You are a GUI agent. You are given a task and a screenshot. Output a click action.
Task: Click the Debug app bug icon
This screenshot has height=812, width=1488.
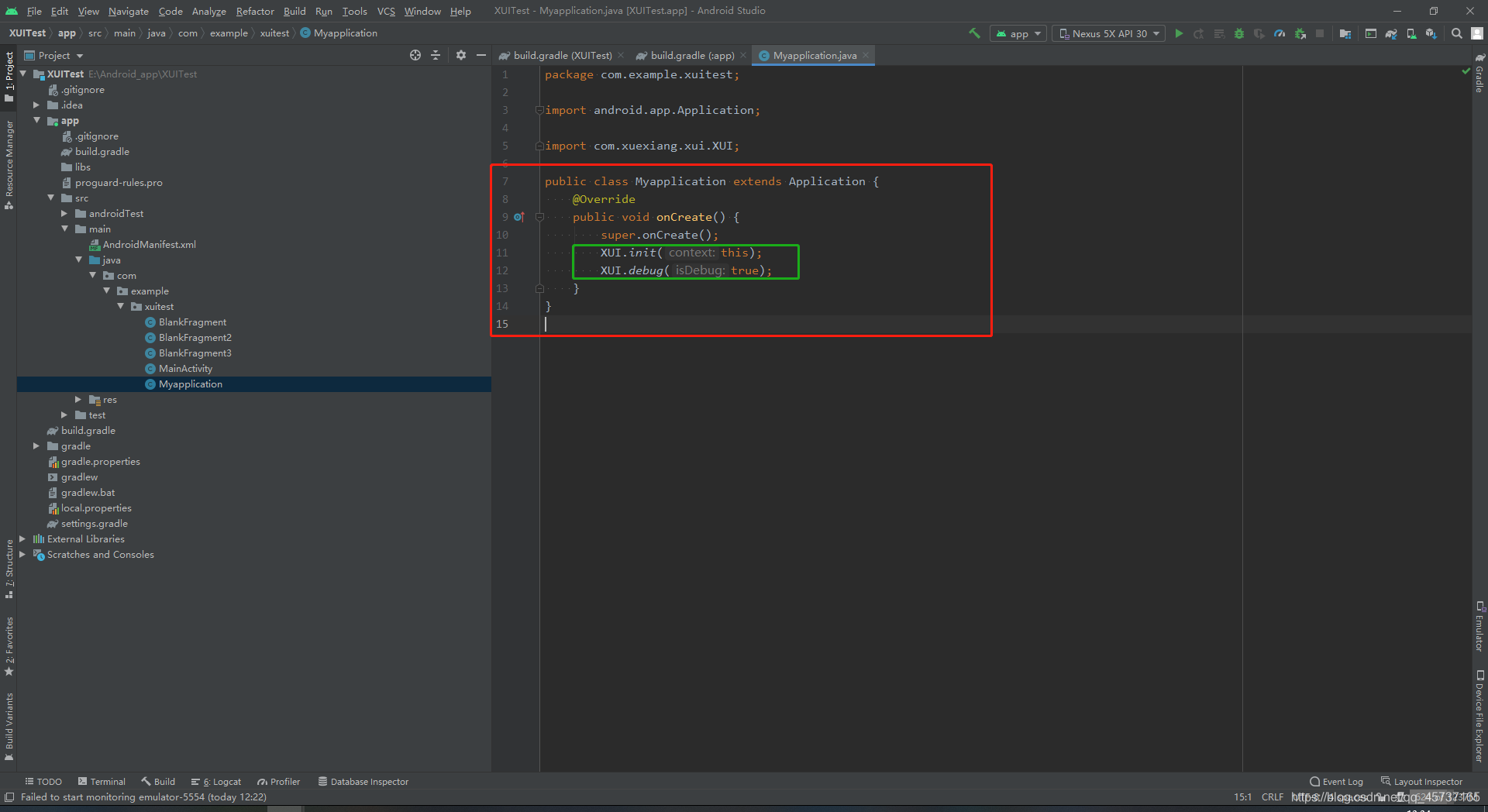click(1239, 33)
